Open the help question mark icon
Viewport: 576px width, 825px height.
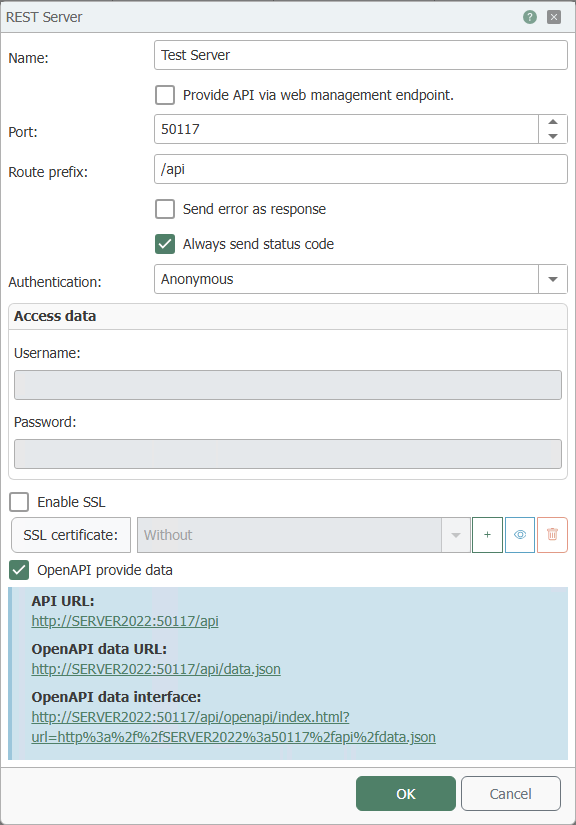(530, 17)
